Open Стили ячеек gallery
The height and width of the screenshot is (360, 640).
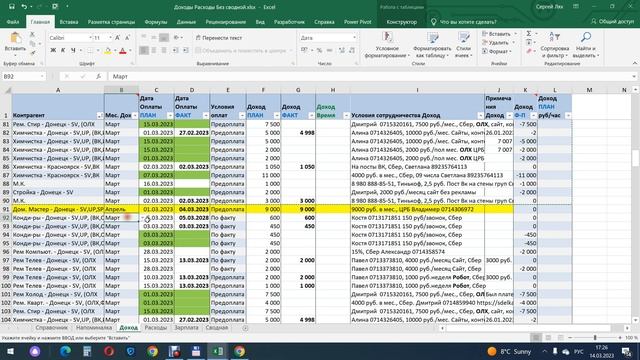click(463, 45)
